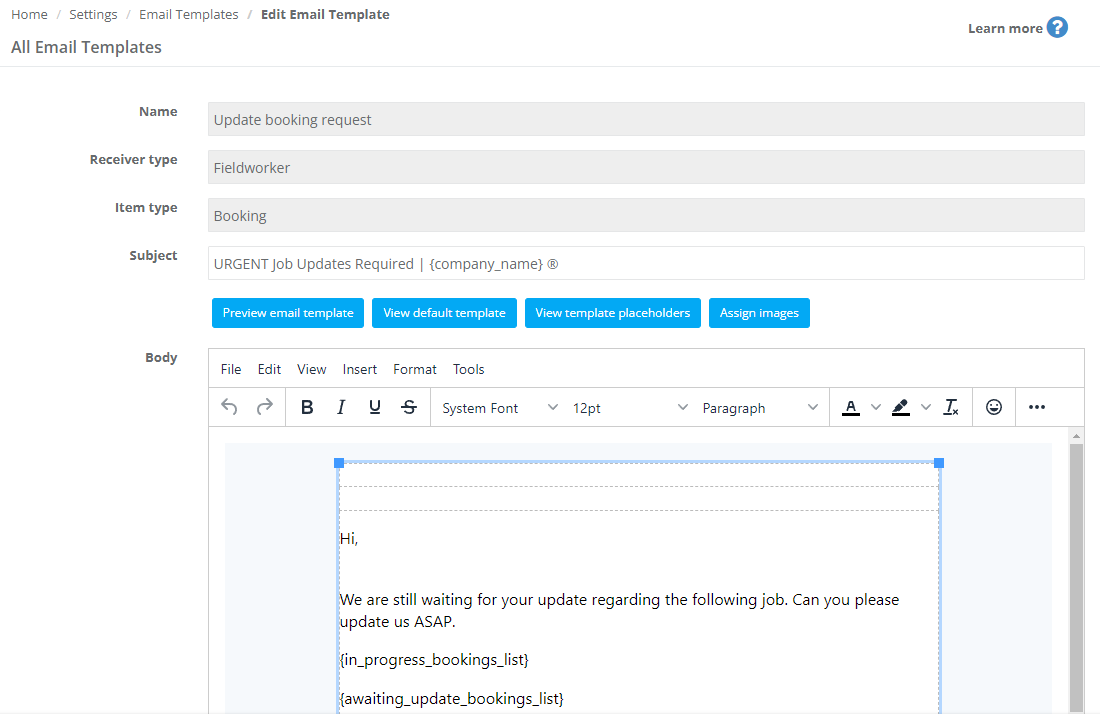Apply the text color (A icon)
The image size is (1100, 714).
click(x=851, y=407)
